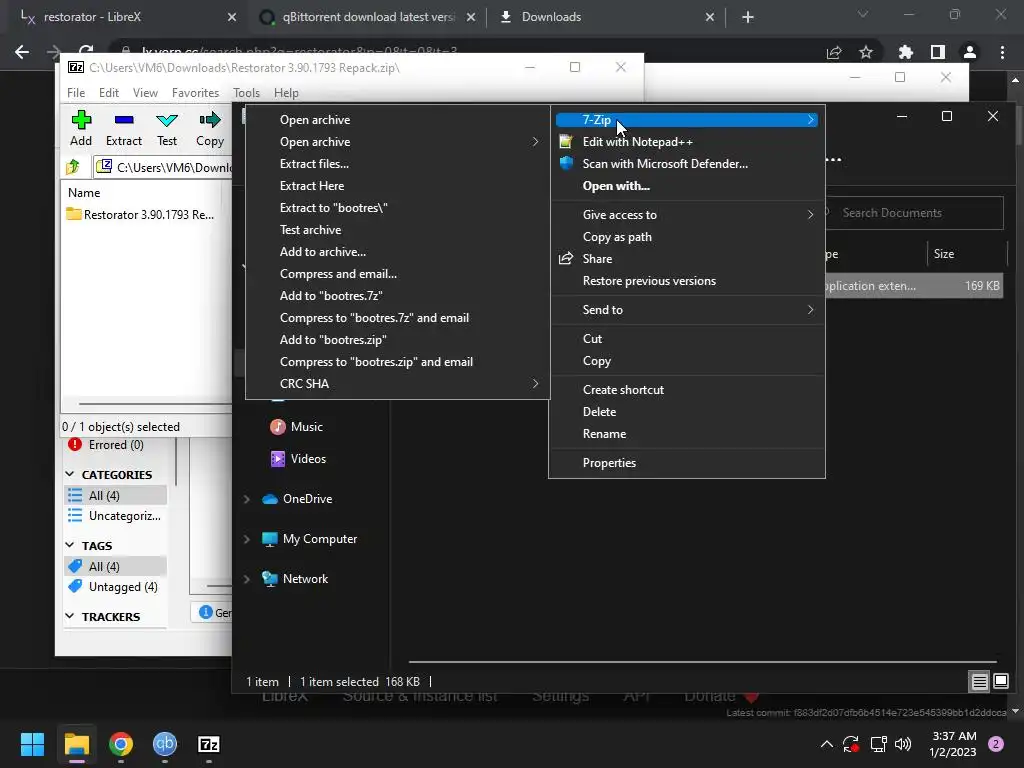Viewport: 1024px width, 768px height.
Task: Click the share page icon in Chrome
Action: pos(834,52)
